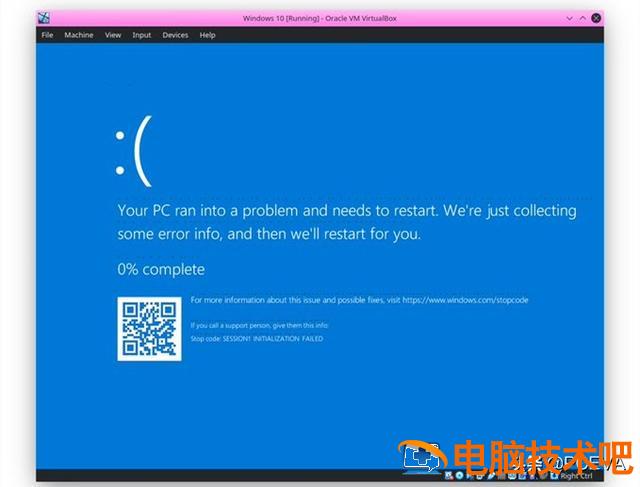640x487 pixels.
Task: Click the 'If you call a support person' line
Action: pyautogui.click(x=259, y=325)
